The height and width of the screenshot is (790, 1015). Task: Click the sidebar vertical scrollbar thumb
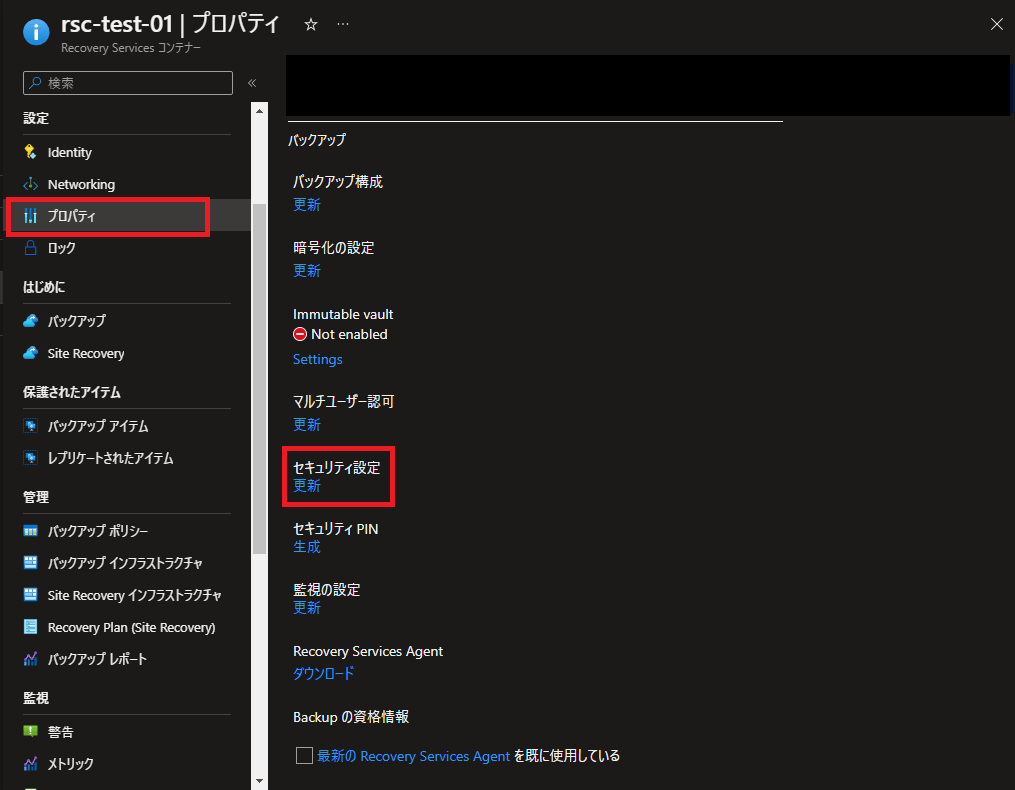pyautogui.click(x=260, y=379)
